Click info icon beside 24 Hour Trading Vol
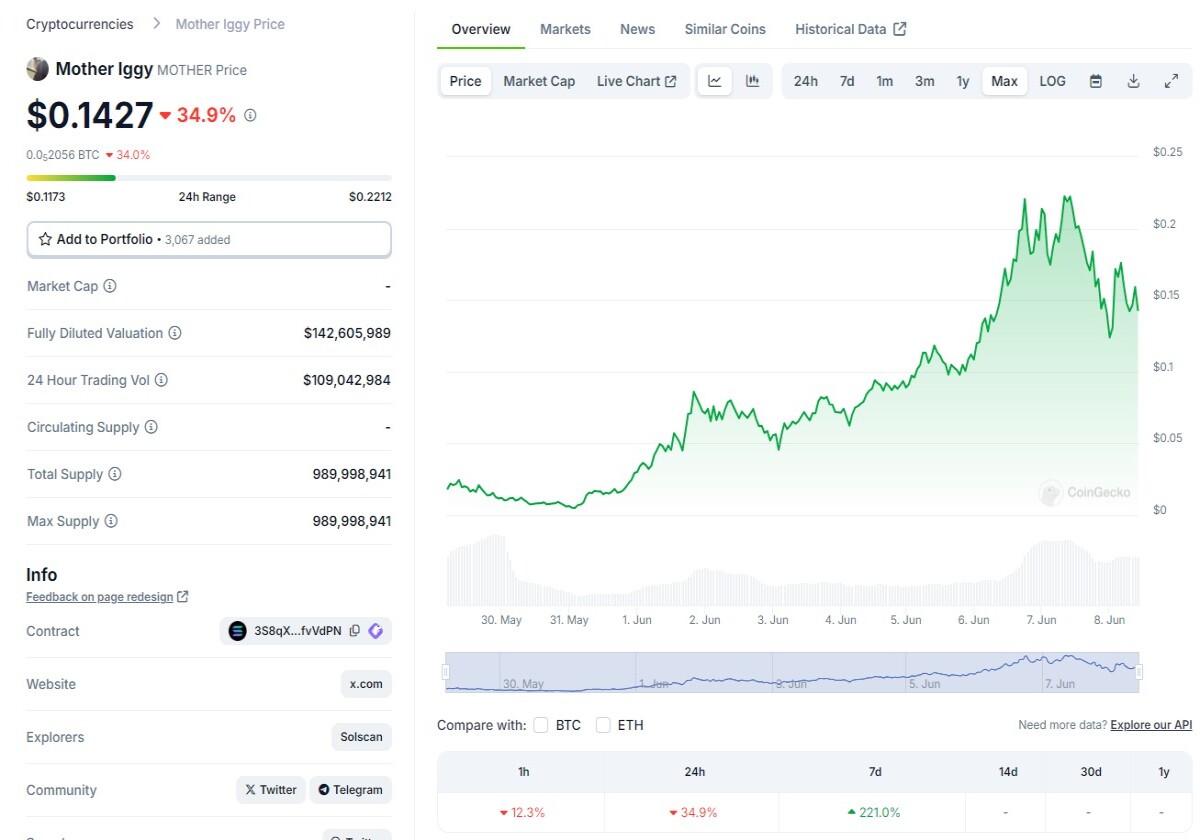 tap(161, 380)
